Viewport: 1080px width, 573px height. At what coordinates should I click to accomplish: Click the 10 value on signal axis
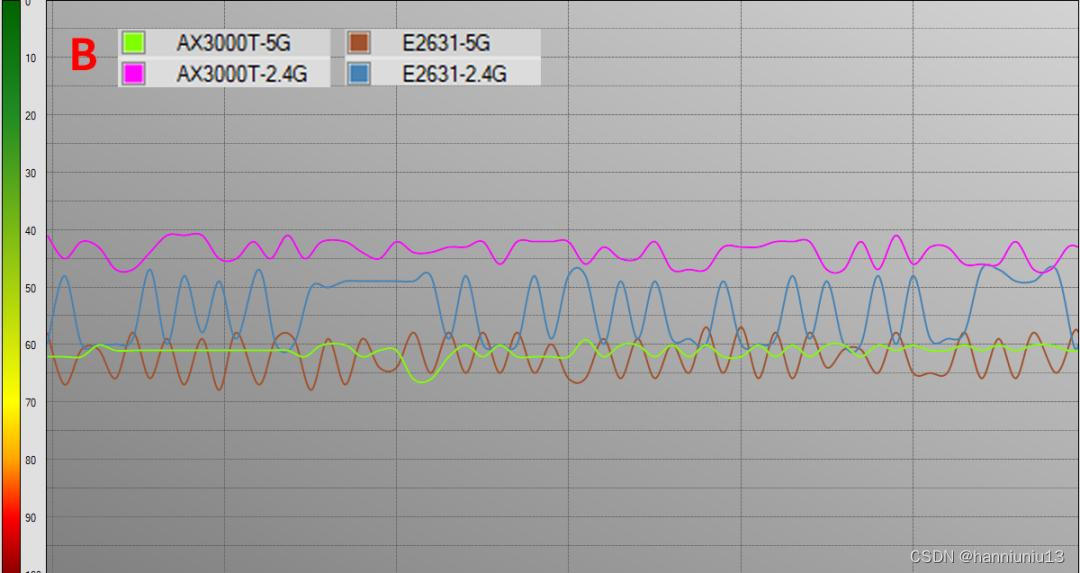(30, 59)
